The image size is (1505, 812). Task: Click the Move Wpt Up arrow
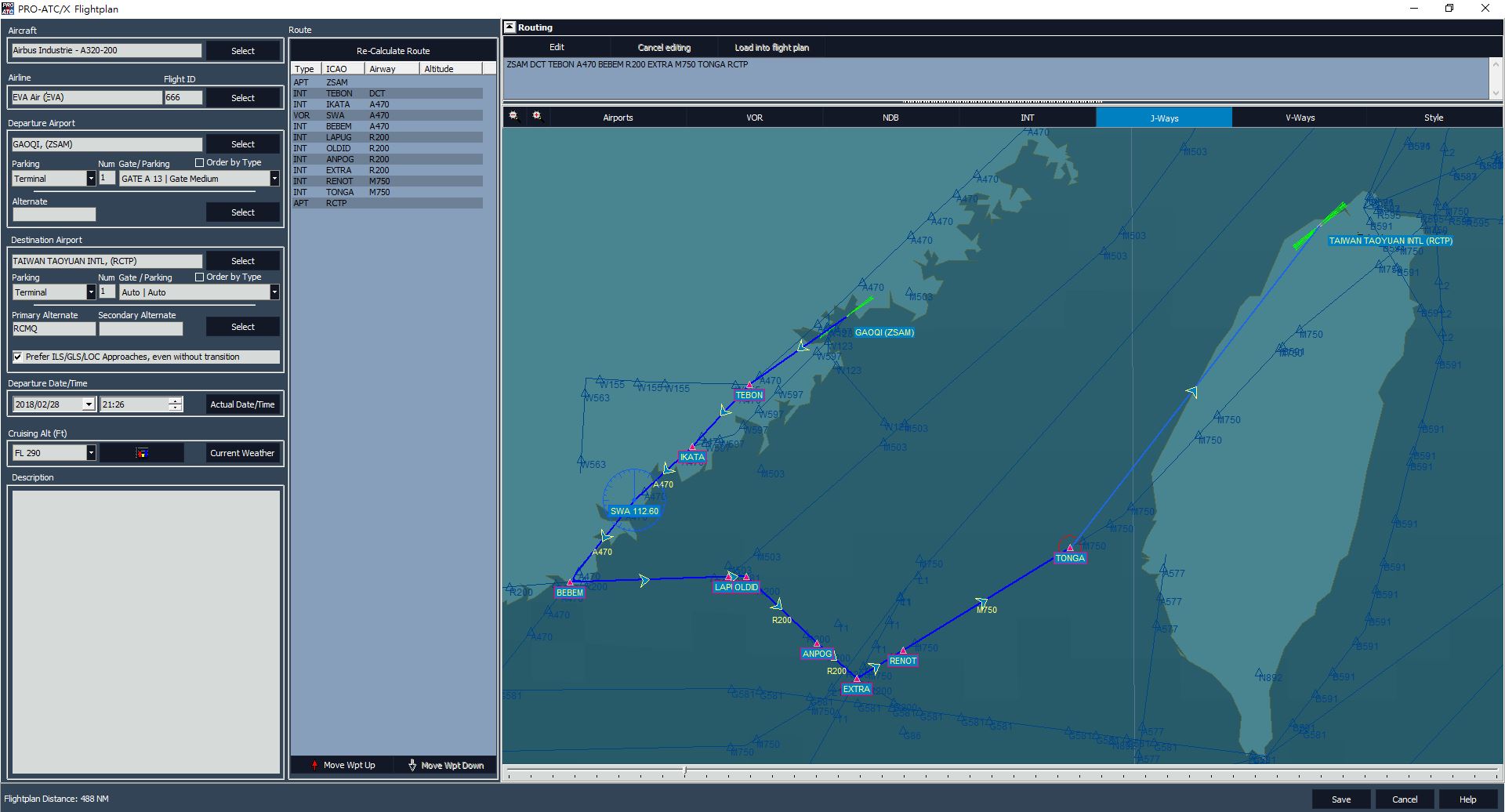point(314,765)
